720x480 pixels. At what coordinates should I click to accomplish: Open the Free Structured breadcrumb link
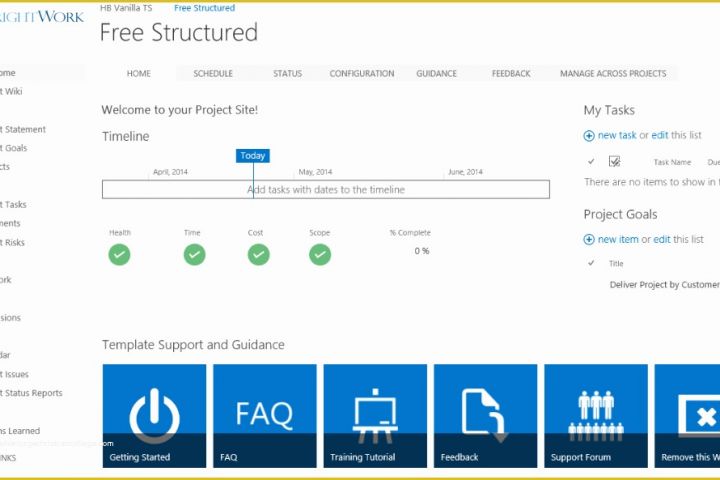click(x=204, y=8)
